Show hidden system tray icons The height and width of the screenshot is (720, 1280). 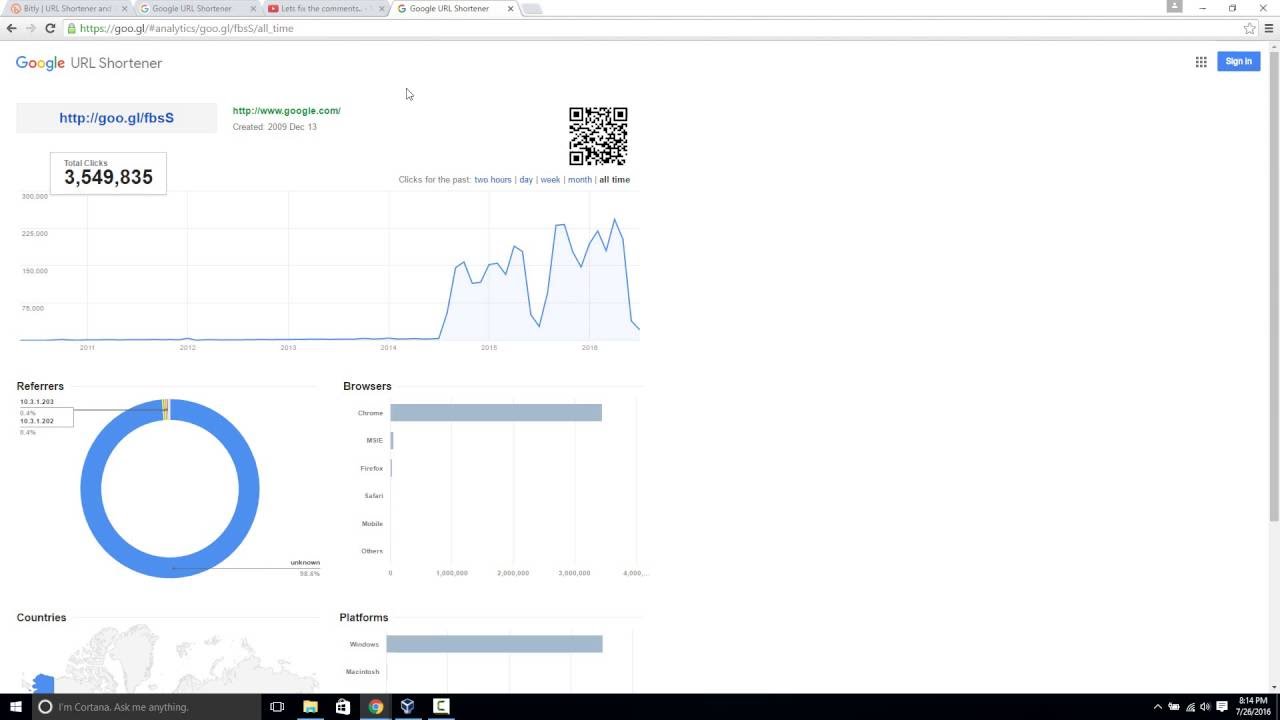(1158, 707)
